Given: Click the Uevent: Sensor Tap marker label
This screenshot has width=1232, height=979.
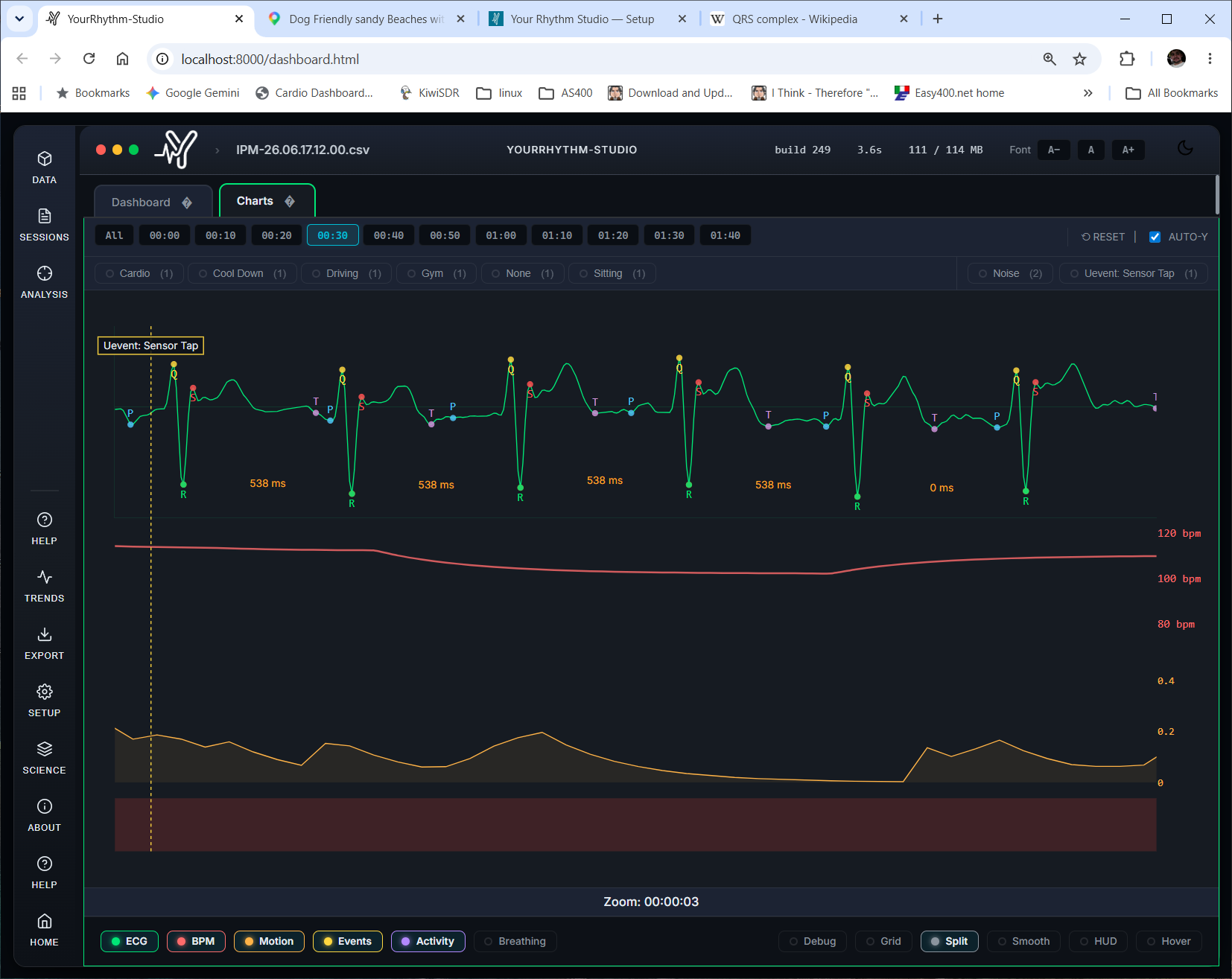Looking at the screenshot, I should click(x=150, y=345).
